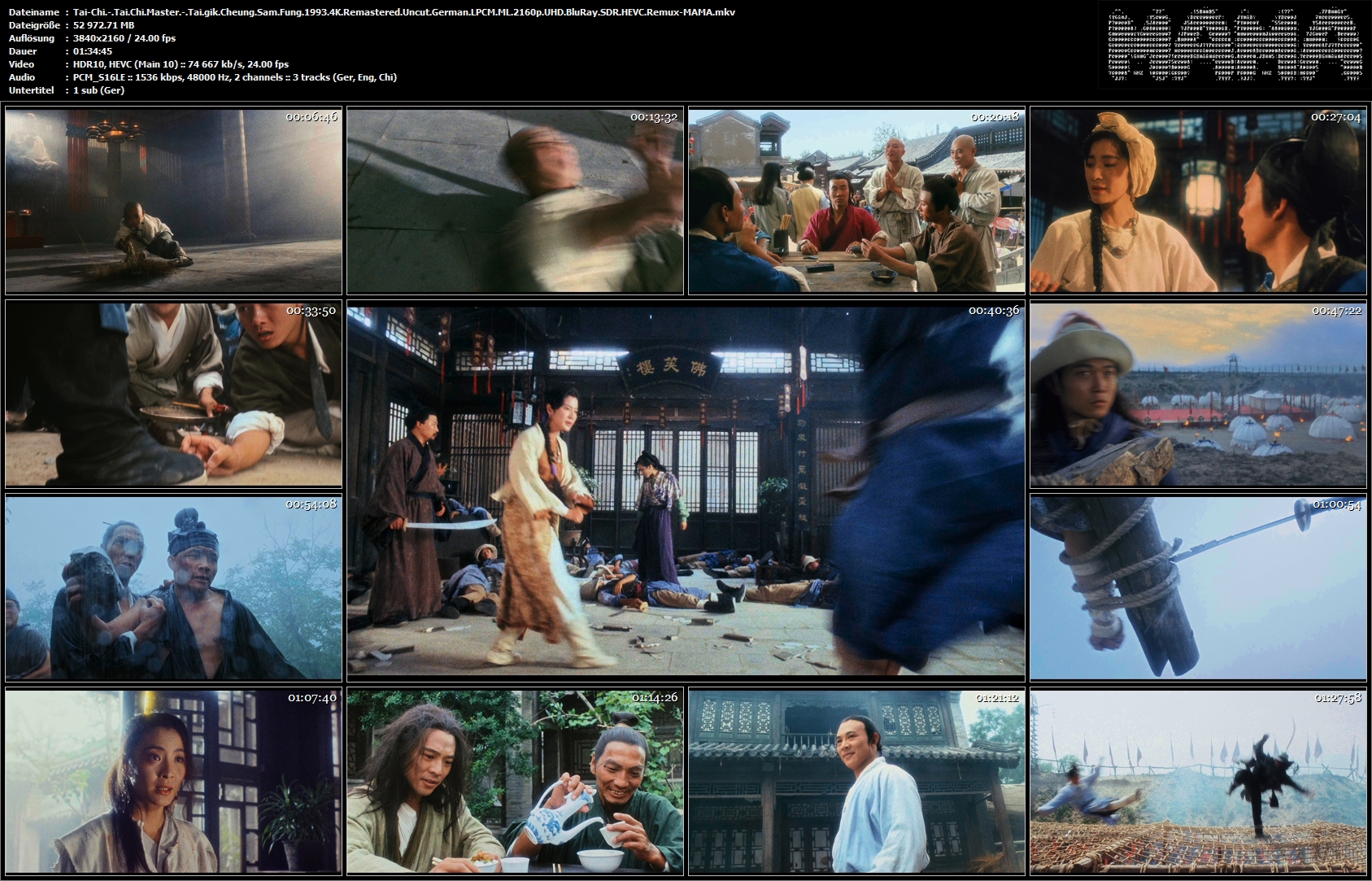The height and width of the screenshot is (881, 1372).
Task: Click the thumbnail at timestamp 00:27:04
Action: pyautogui.click(x=1198, y=200)
